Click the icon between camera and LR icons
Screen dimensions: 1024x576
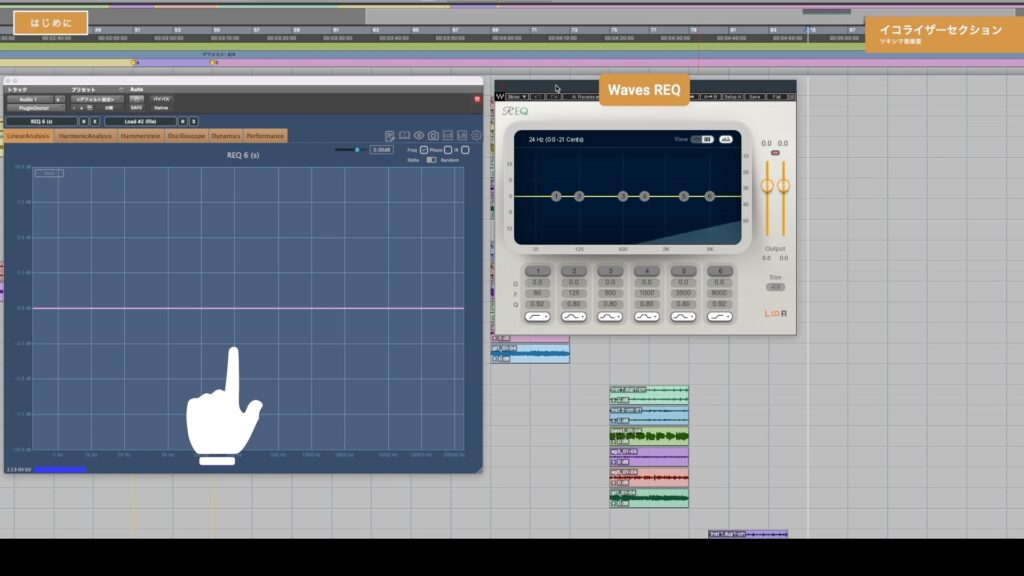[x=447, y=136]
